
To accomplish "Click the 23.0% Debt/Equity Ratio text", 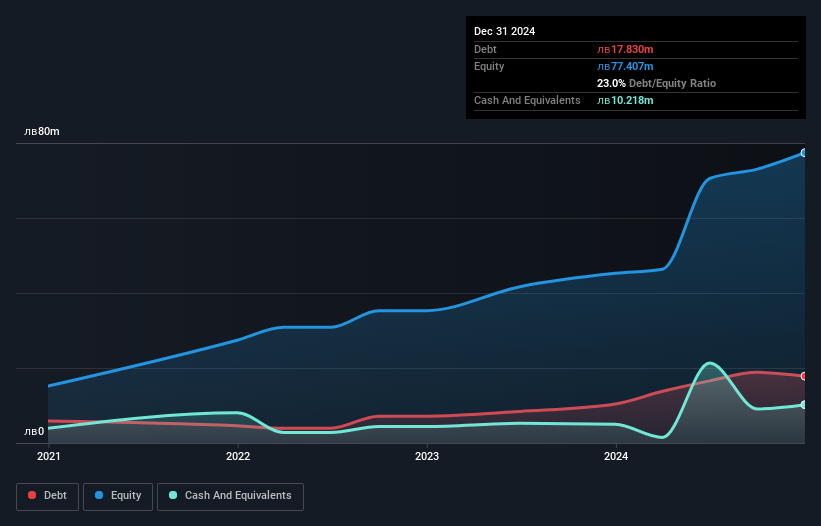I will (x=657, y=83).
